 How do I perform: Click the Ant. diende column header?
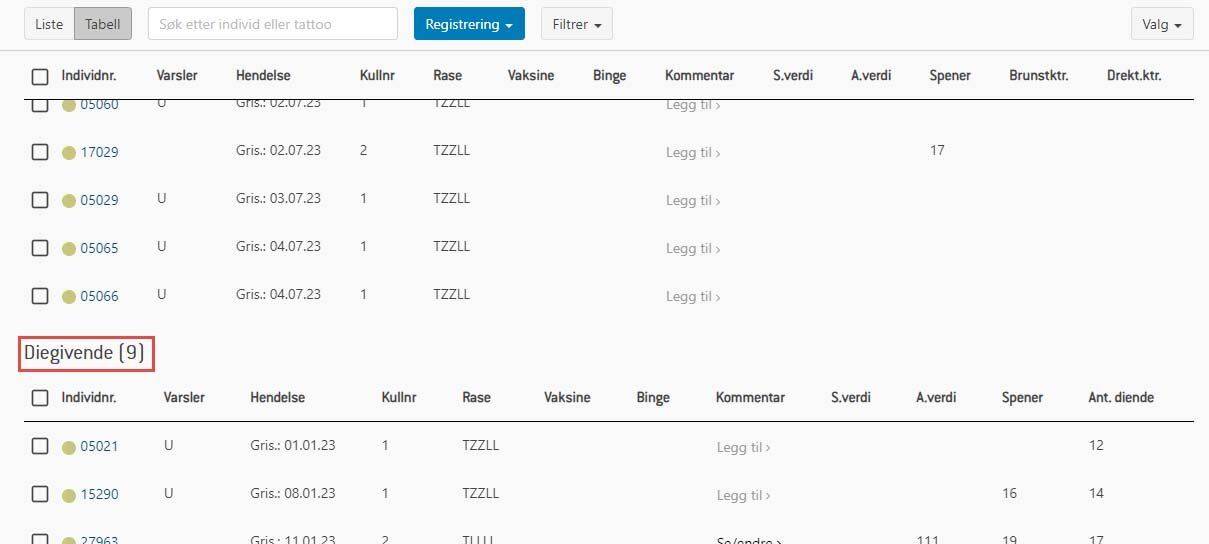click(x=1121, y=397)
